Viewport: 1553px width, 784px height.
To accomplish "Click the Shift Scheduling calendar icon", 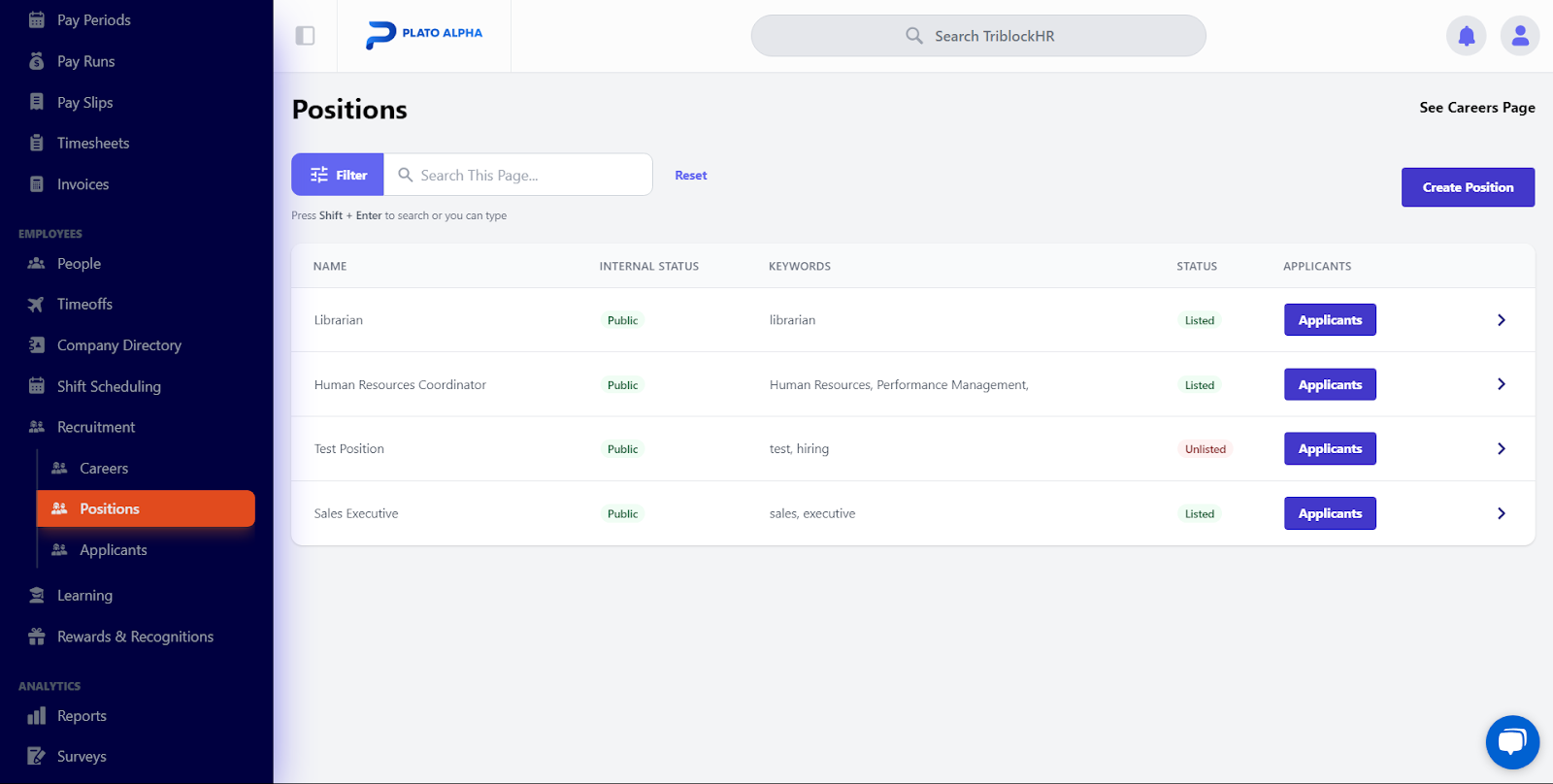I will pyautogui.click(x=37, y=385).
